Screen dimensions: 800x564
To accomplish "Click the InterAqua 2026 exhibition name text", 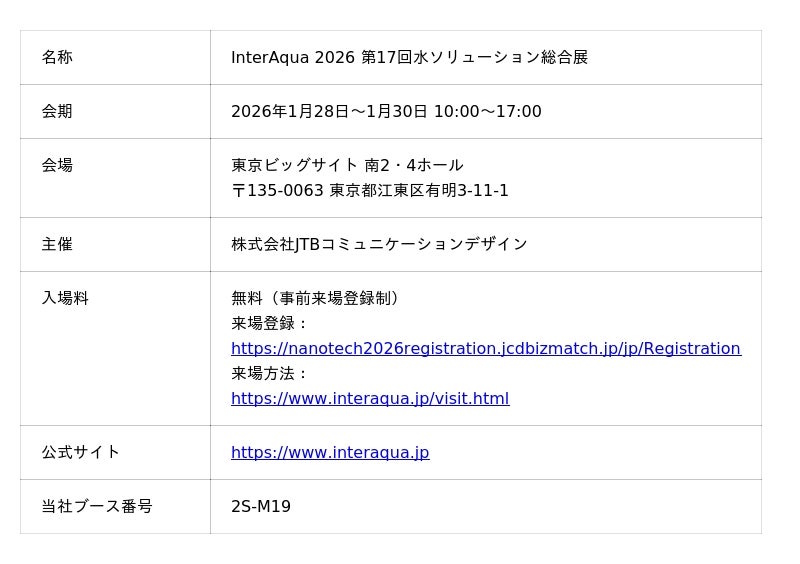I will (x=409, y=58).
